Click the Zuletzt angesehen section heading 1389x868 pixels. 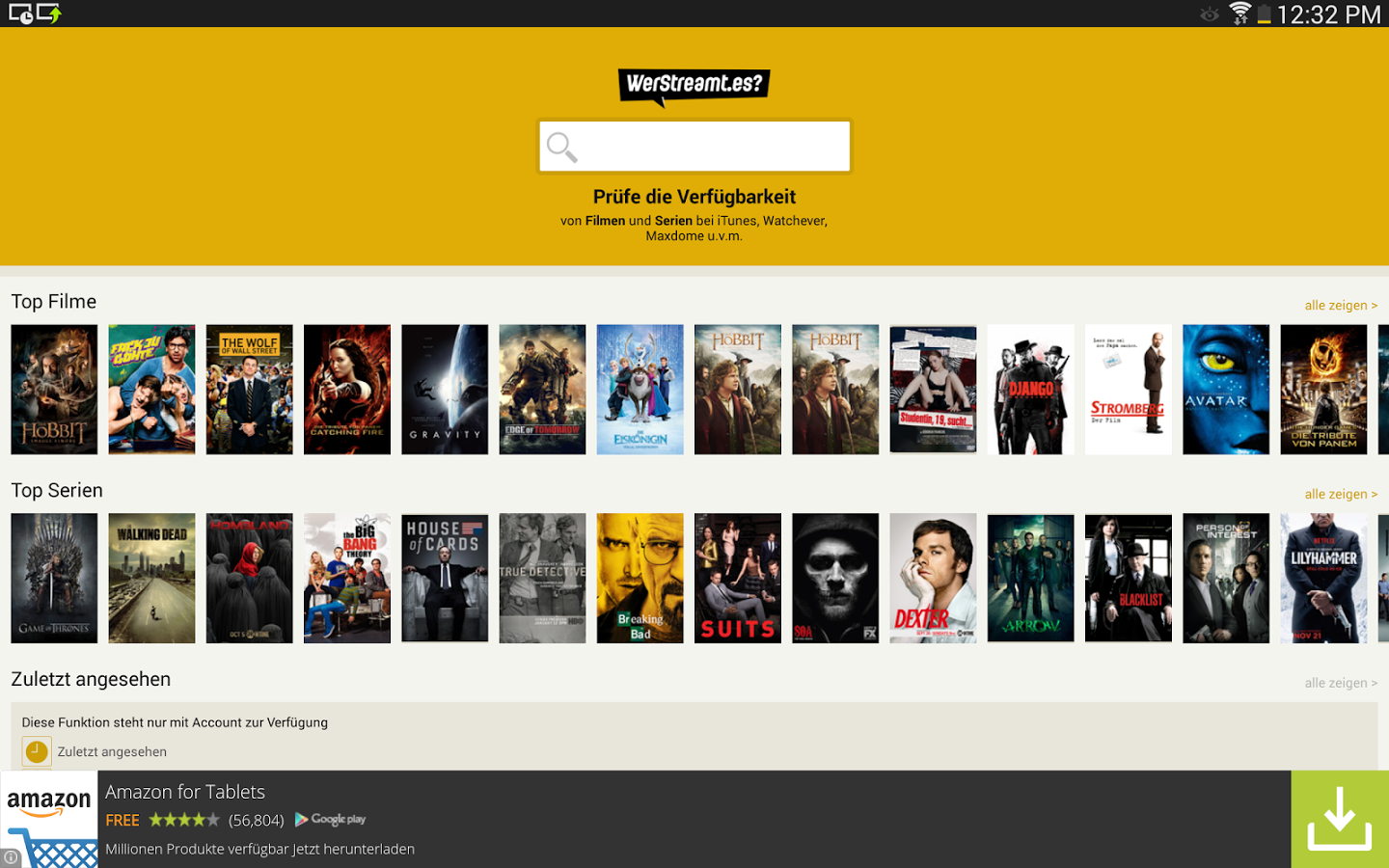(91, 680)
